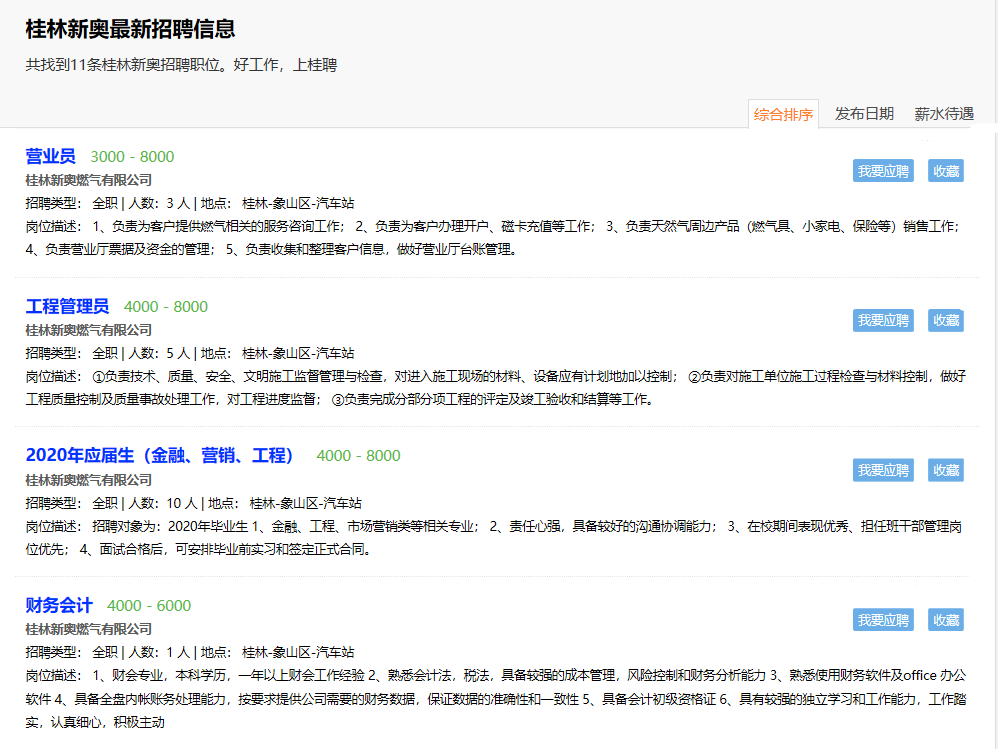Click the 人数: 1 人 recruitment detail line
998x749 pixels.
(190, 652)
